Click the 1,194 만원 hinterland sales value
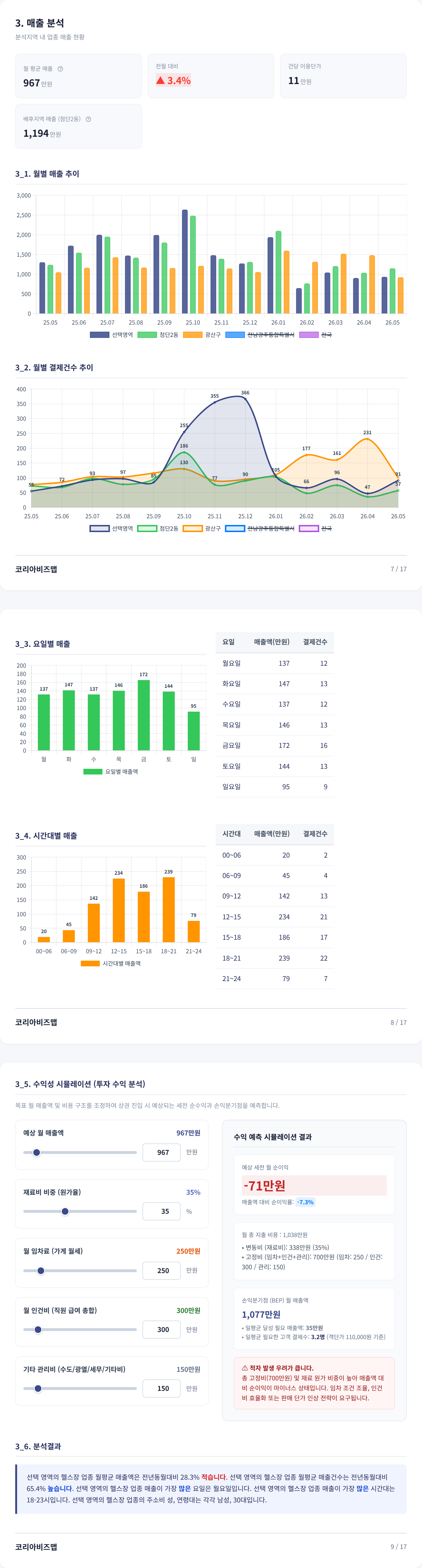Image resolution: width=422 pixels, height=1568 pixels. pos(42,133)
